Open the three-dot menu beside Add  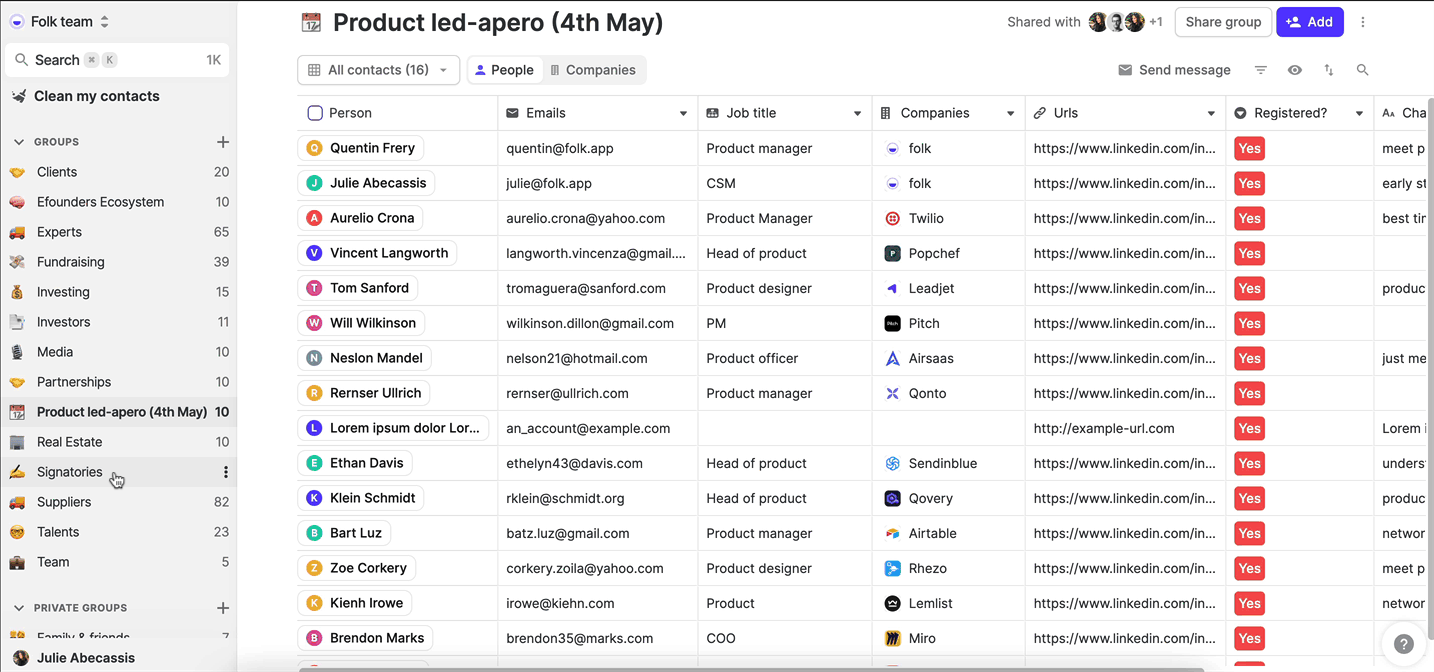coord(1362,22)
